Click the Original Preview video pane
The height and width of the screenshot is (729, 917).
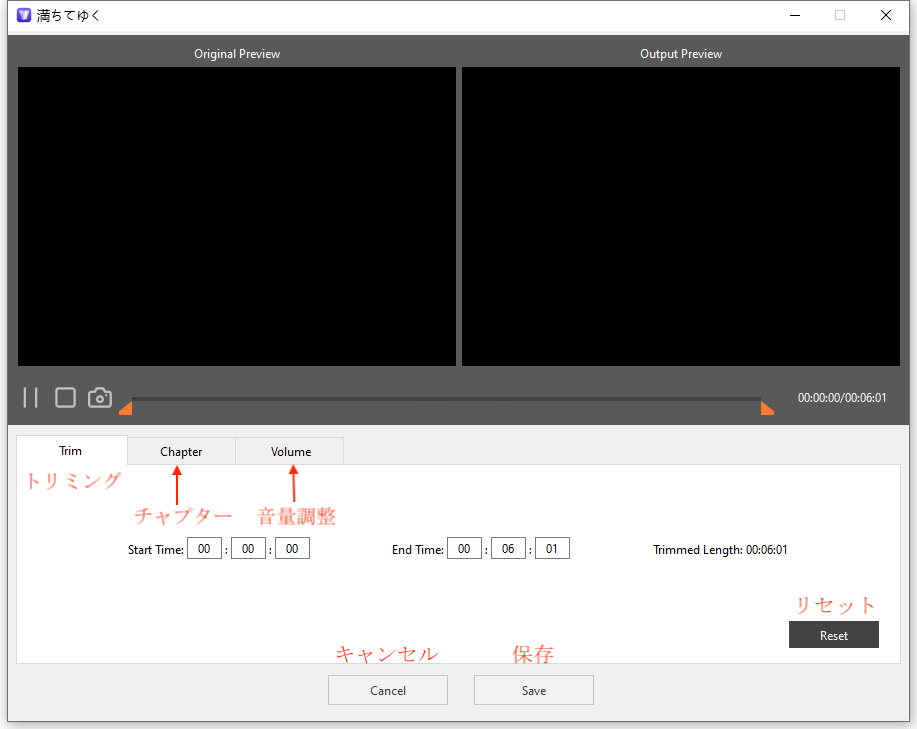click(237, 216)
